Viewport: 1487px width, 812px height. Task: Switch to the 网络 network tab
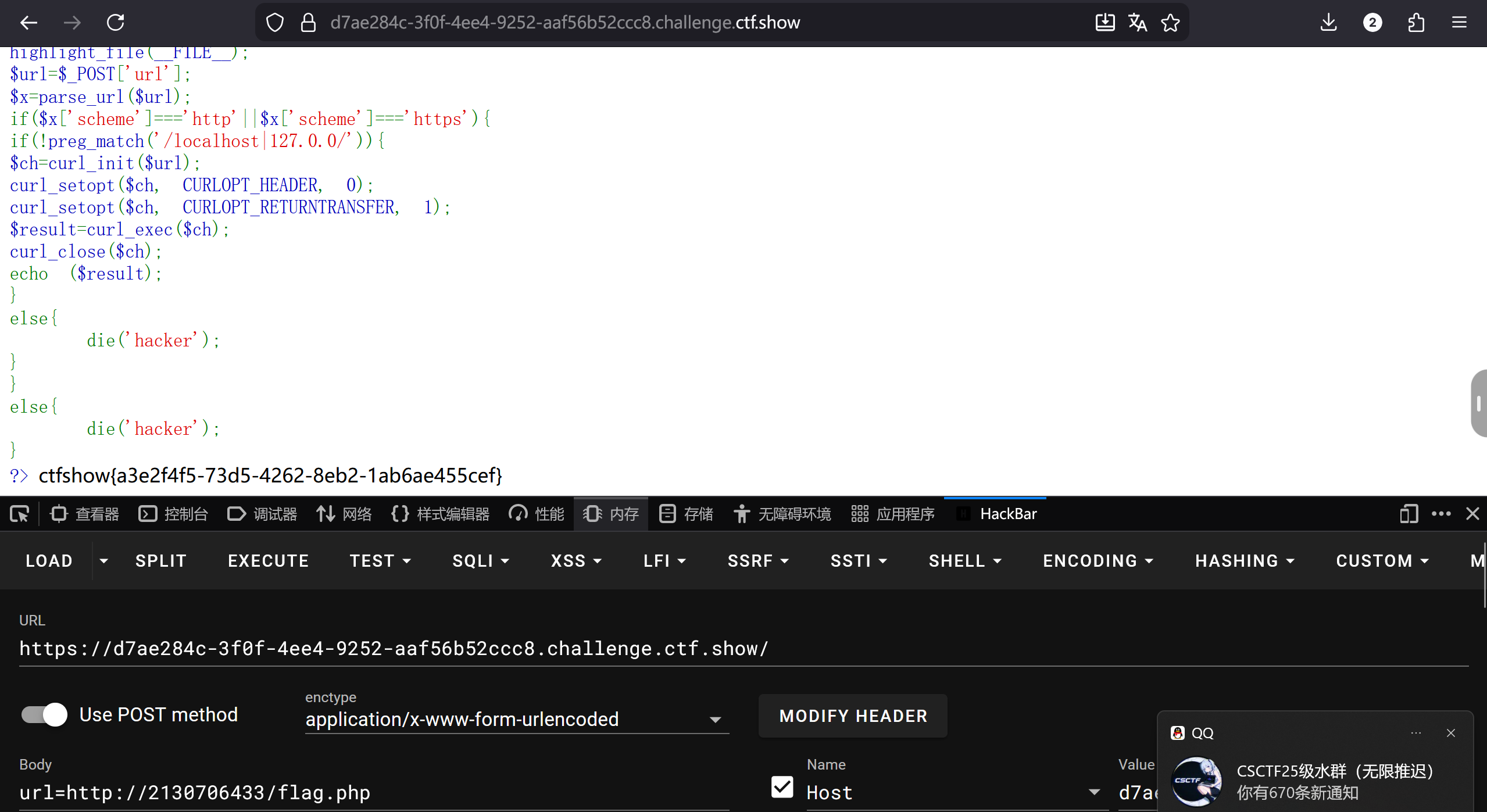[344, 514]
